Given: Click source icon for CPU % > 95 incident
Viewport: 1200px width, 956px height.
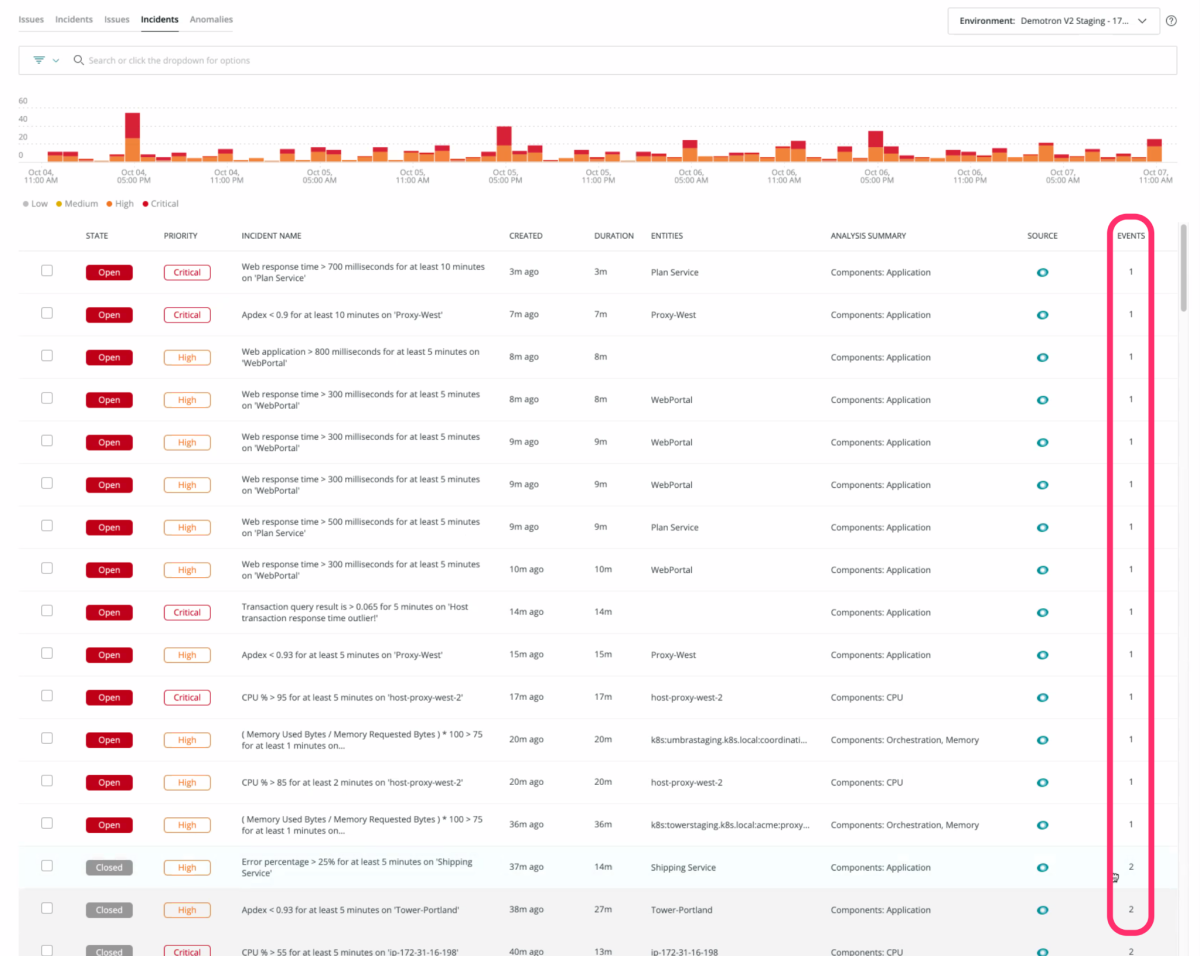Looking at the screenshot, I should pyautogui.click(x=1042, y=697).
